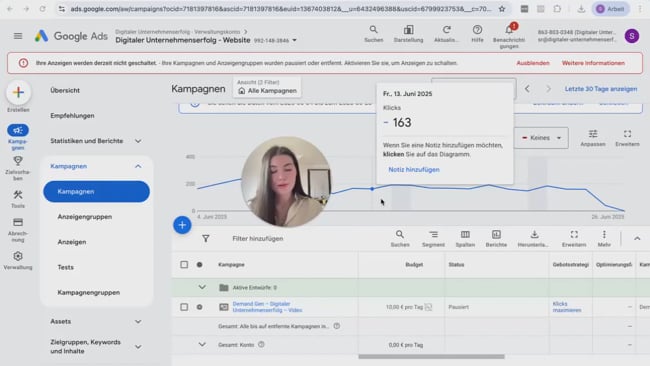Open the Zielvorhaben trophy icon

18,160
